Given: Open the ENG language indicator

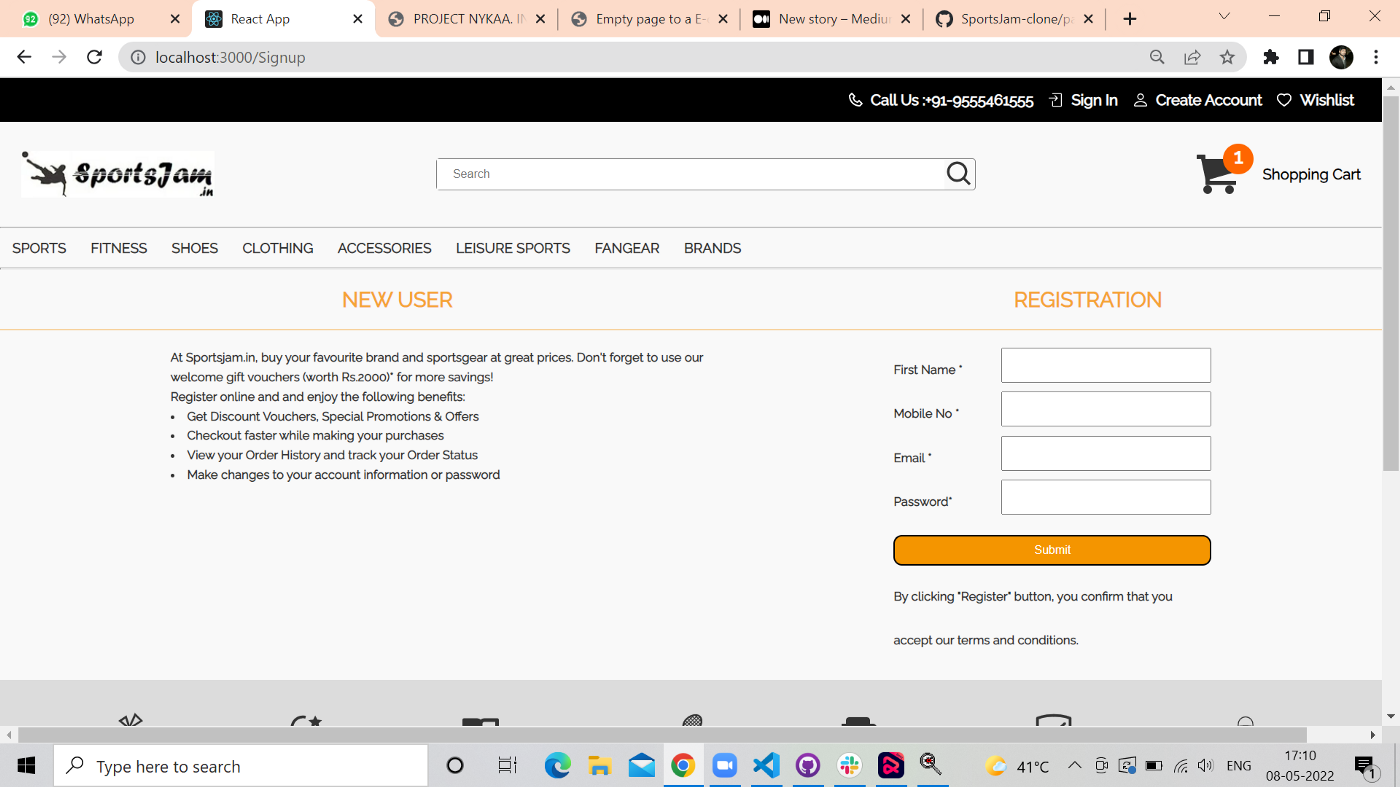Looking at the screenshot, I should coord(1239,766).
